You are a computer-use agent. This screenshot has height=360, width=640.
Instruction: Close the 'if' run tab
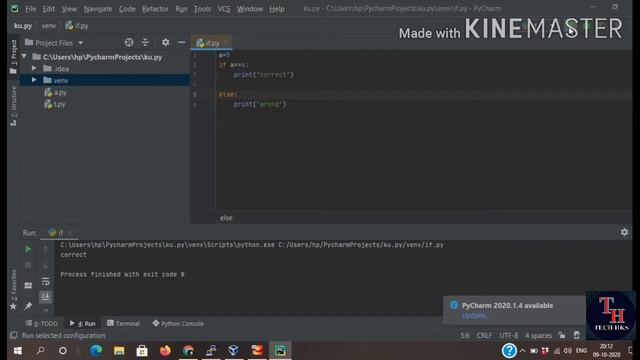pos(70,233)
